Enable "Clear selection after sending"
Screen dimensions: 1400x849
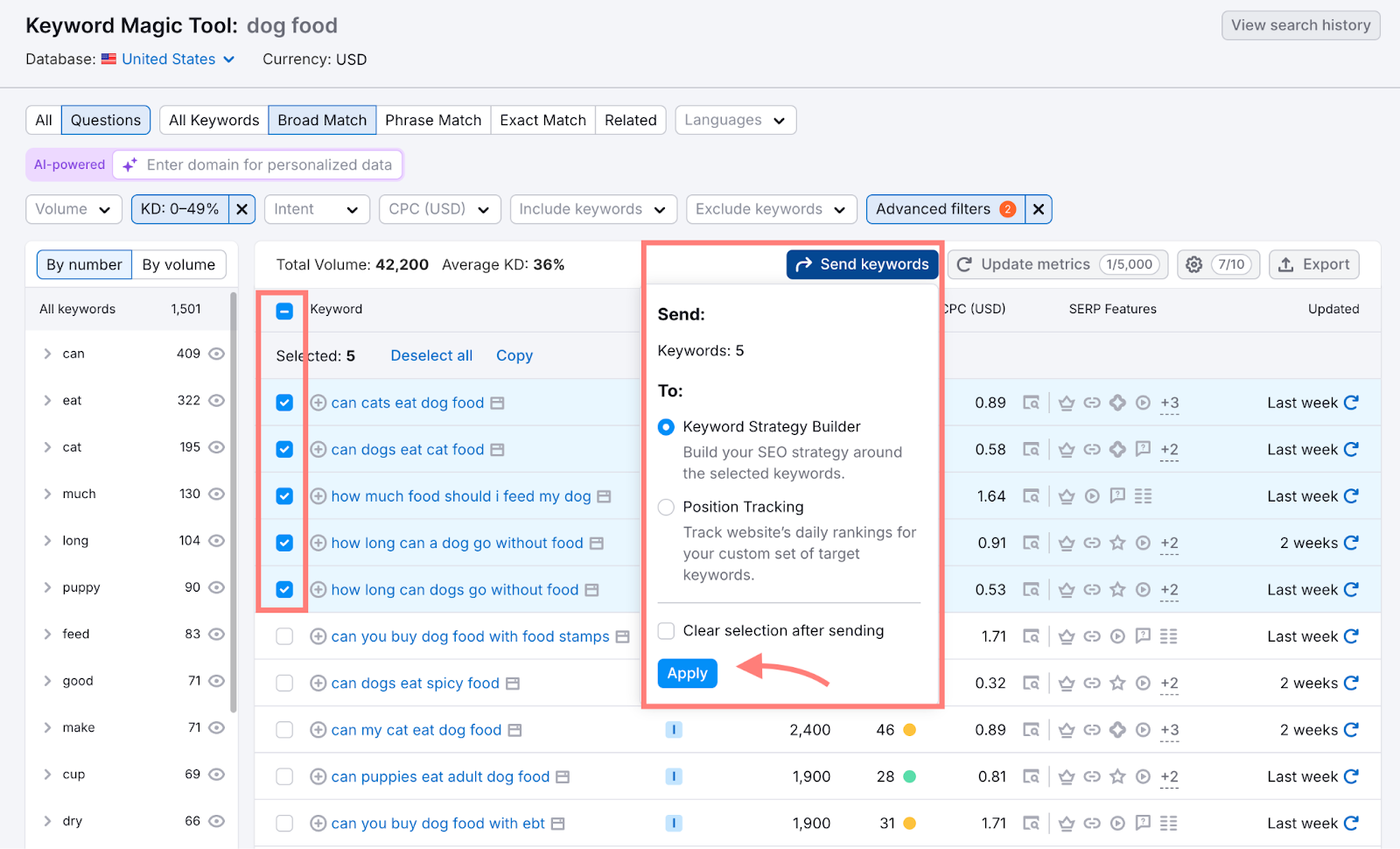click(666, 630)
